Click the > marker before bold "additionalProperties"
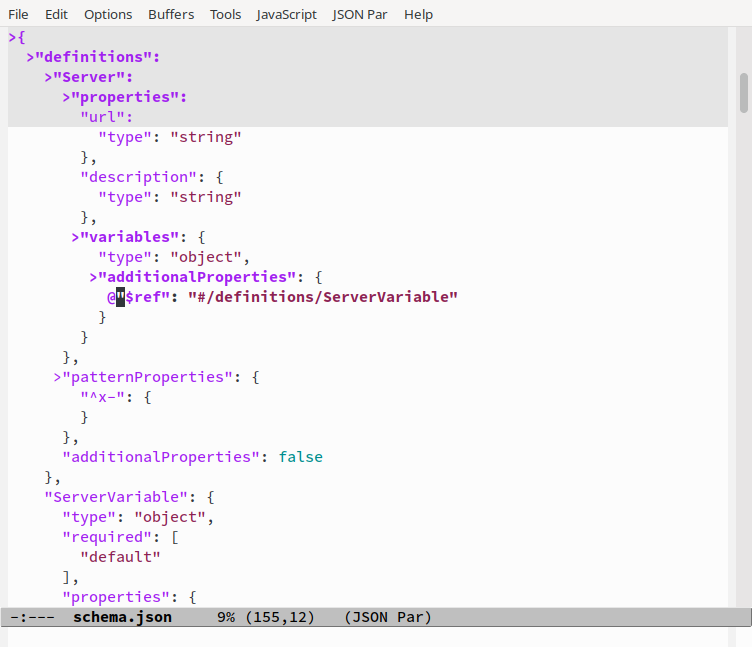The height and width of the screenshot is (647, 752). 94,277
